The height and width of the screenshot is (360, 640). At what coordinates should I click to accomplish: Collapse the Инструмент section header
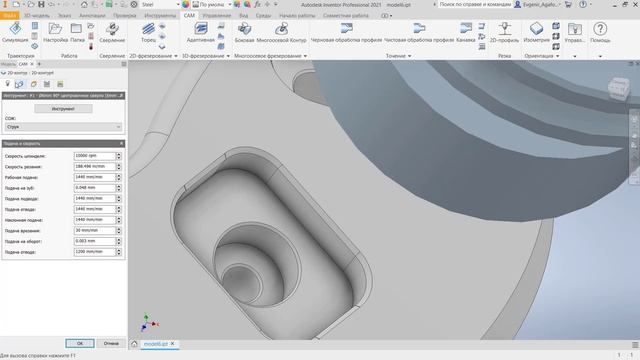121,96
